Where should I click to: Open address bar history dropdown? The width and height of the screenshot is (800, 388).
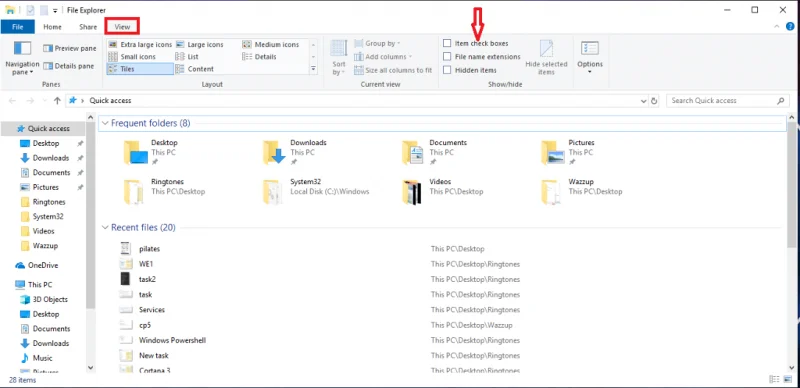(x=643, y=101)
